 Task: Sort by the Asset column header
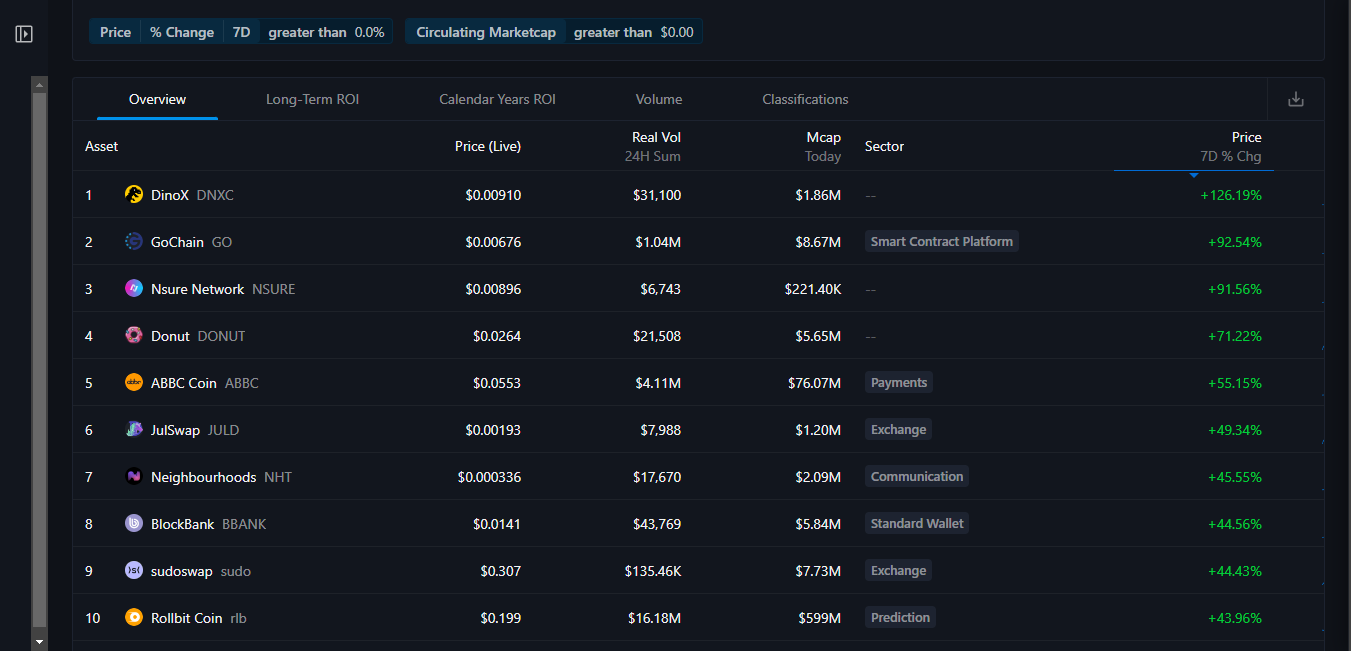click(x=102, y=146)
